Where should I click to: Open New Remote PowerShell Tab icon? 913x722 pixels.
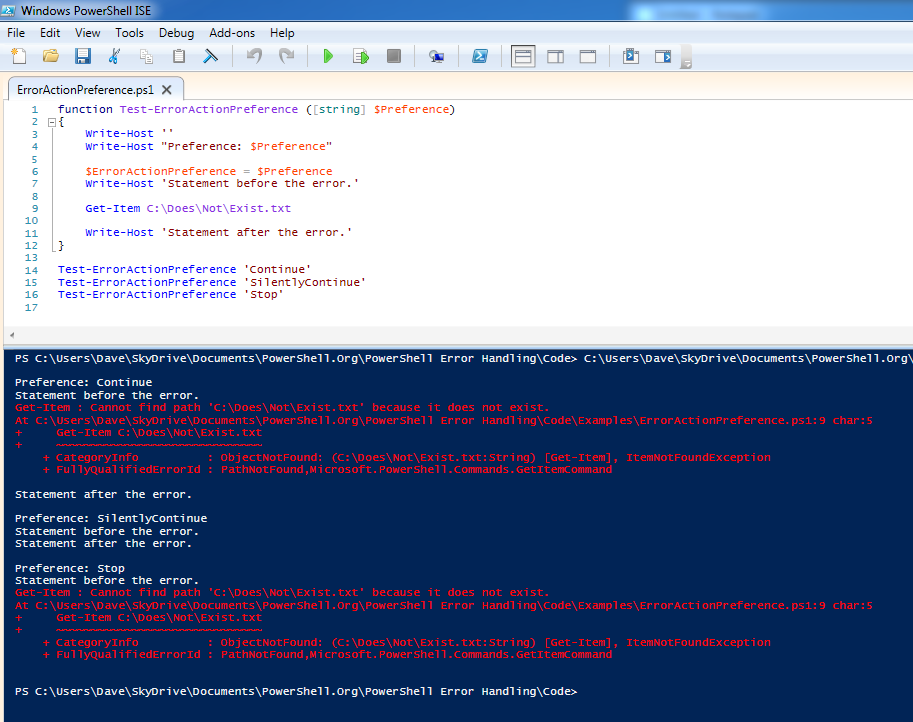pyautogui.click(x=436, y=56)
